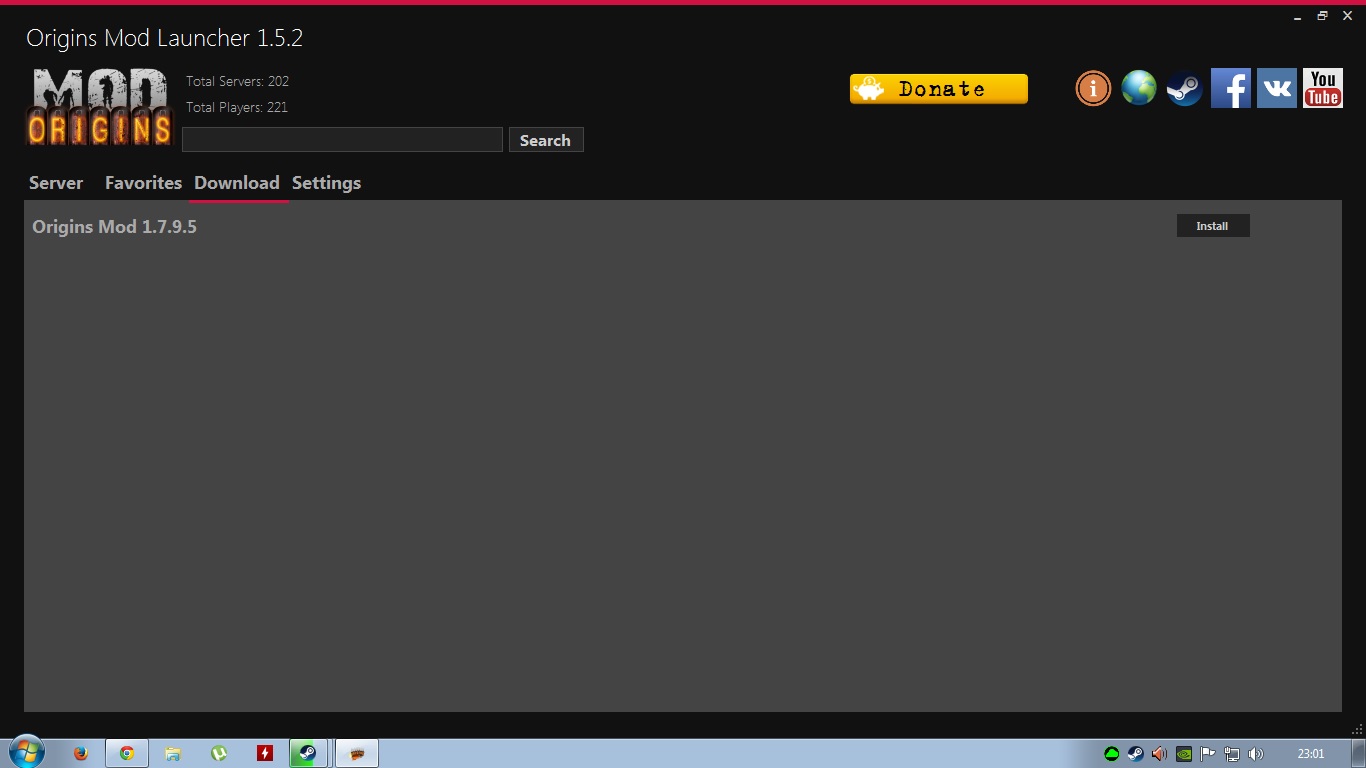Screen dimensions: 1366x768
Task: Click the Total Players: 221 label
Action: [237, 107]
